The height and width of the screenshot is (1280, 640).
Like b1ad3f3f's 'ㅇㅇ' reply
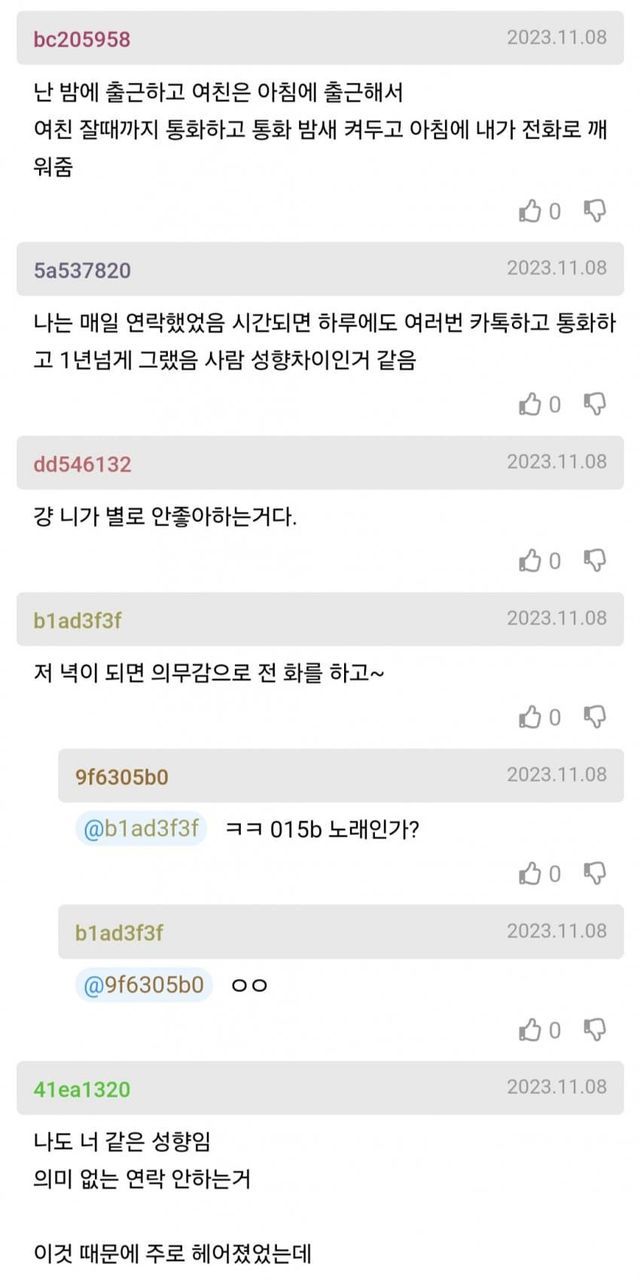[x=530, y=1030]
